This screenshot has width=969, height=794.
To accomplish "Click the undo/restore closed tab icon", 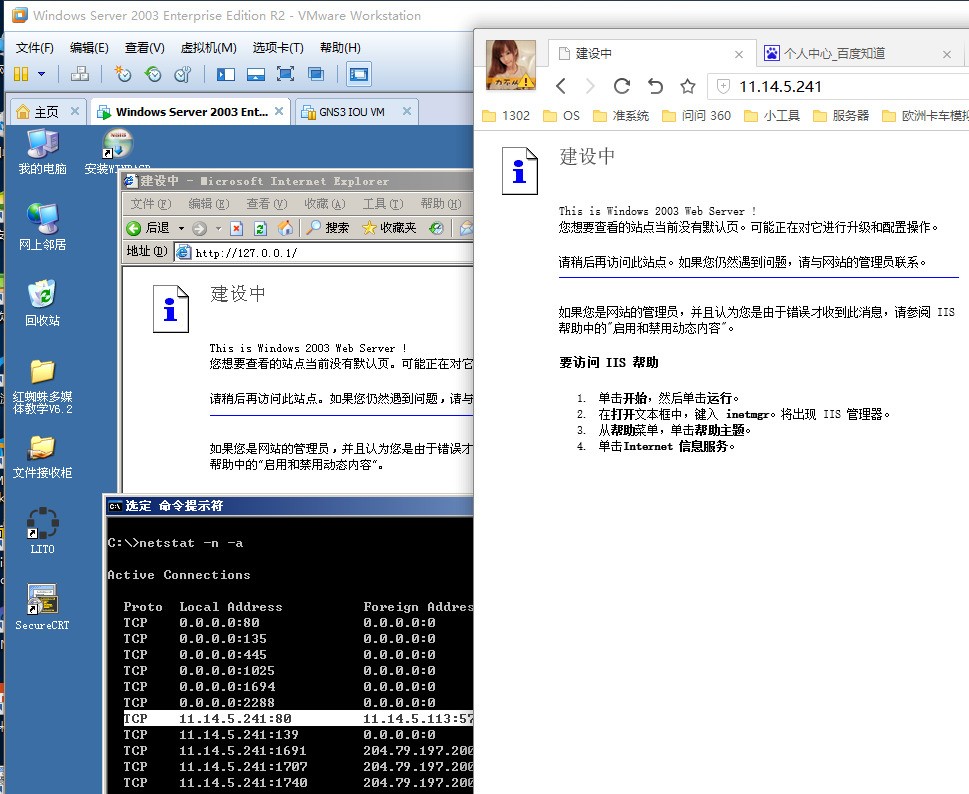I will tap(655, 86).
